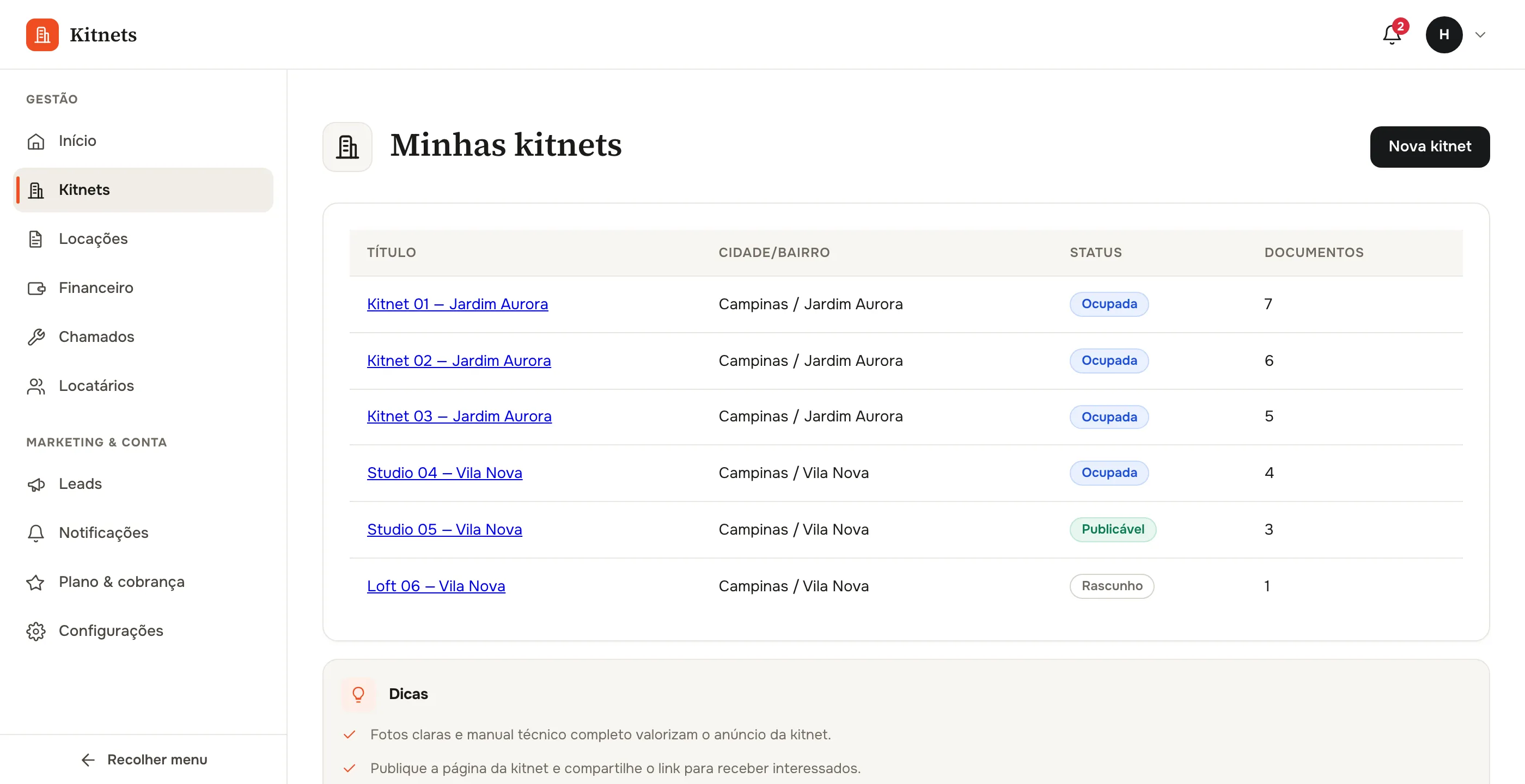This screenshot has height=784, width=1525.
Task: Select Locatários in sidebar
Action: click(143, 386)
